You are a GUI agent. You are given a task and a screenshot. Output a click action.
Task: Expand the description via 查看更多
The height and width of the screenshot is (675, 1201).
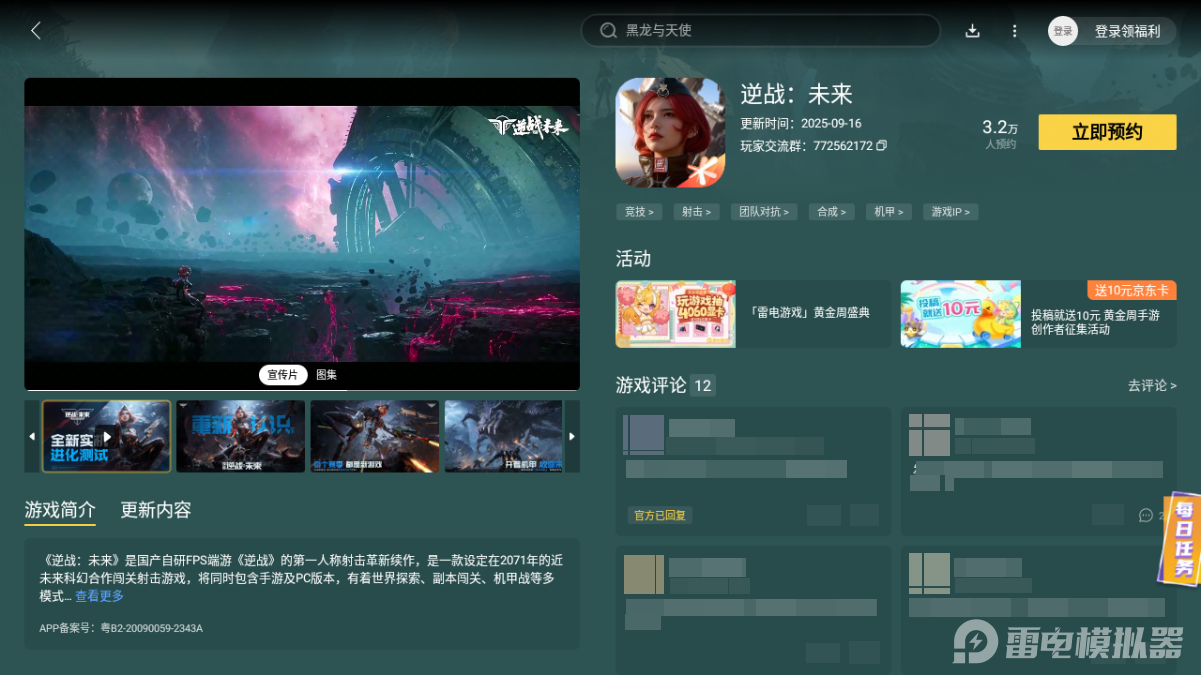click(101, 596)
